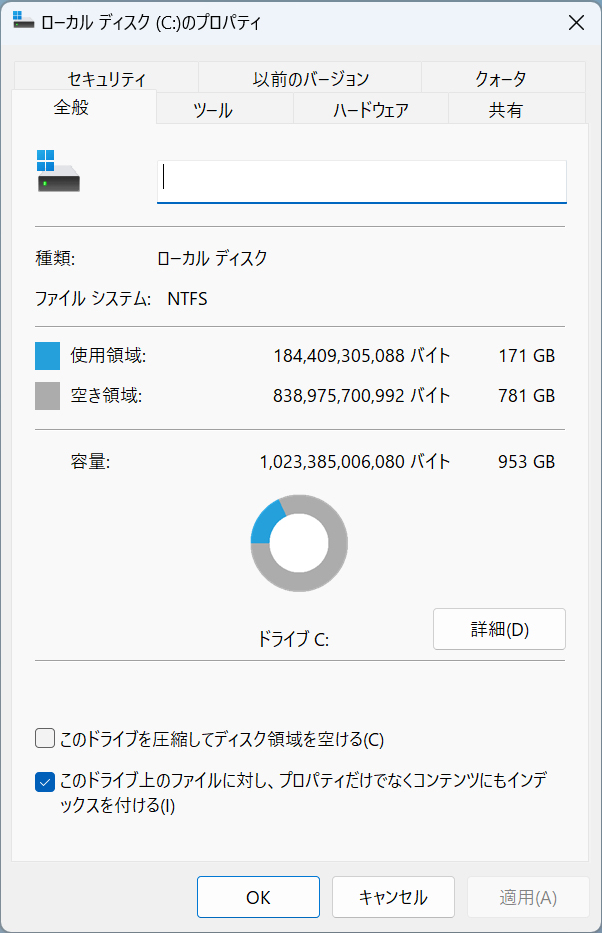602x933 pixels.
Task: Open the 以前のバージョン tab
Action: 310,78
